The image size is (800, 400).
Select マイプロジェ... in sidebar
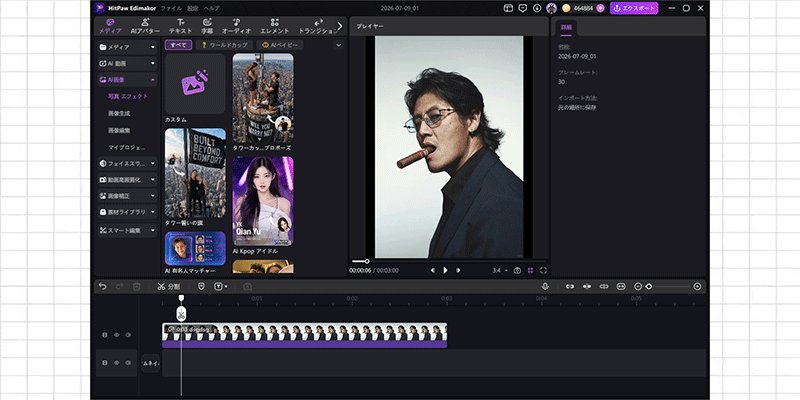pos(127,147)
